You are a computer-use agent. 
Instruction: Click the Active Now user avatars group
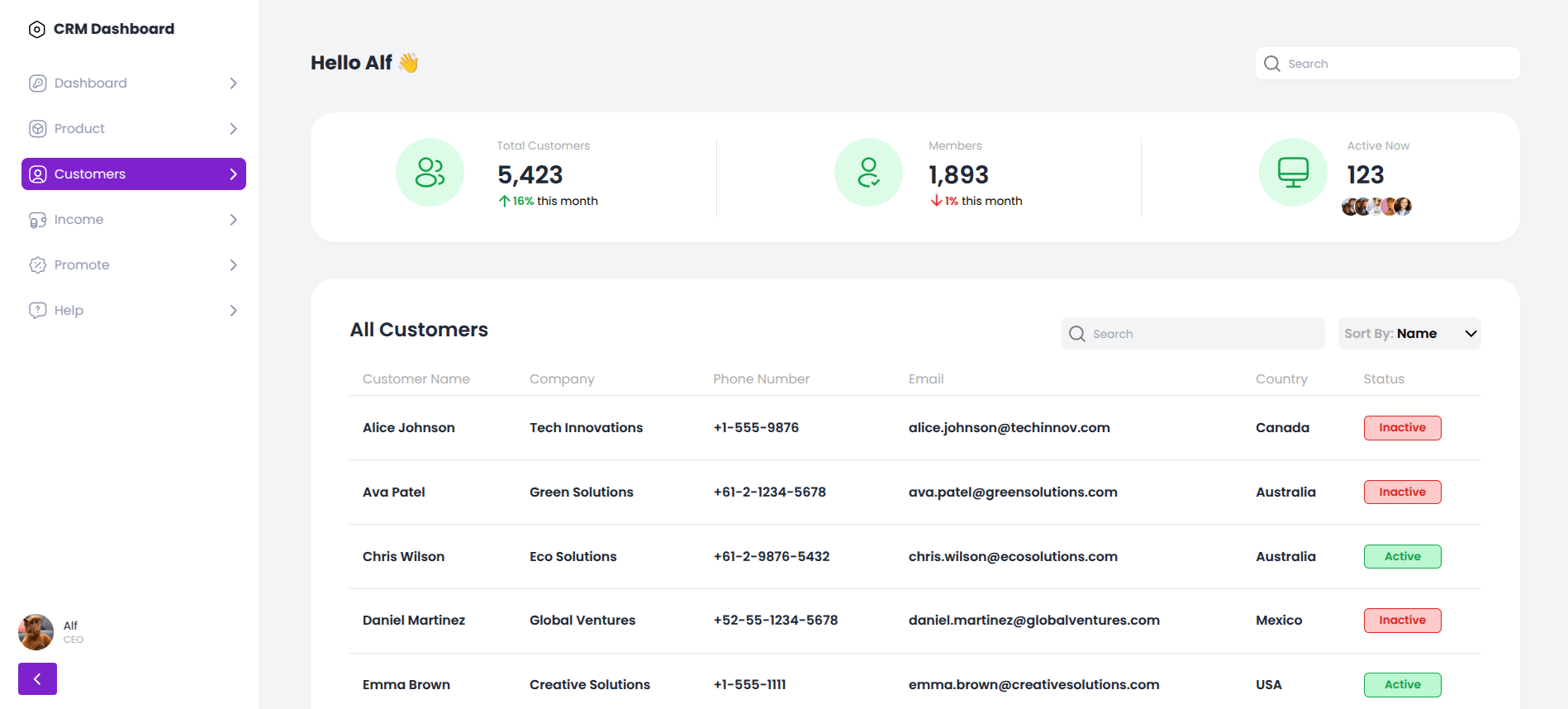(1376, 207)
